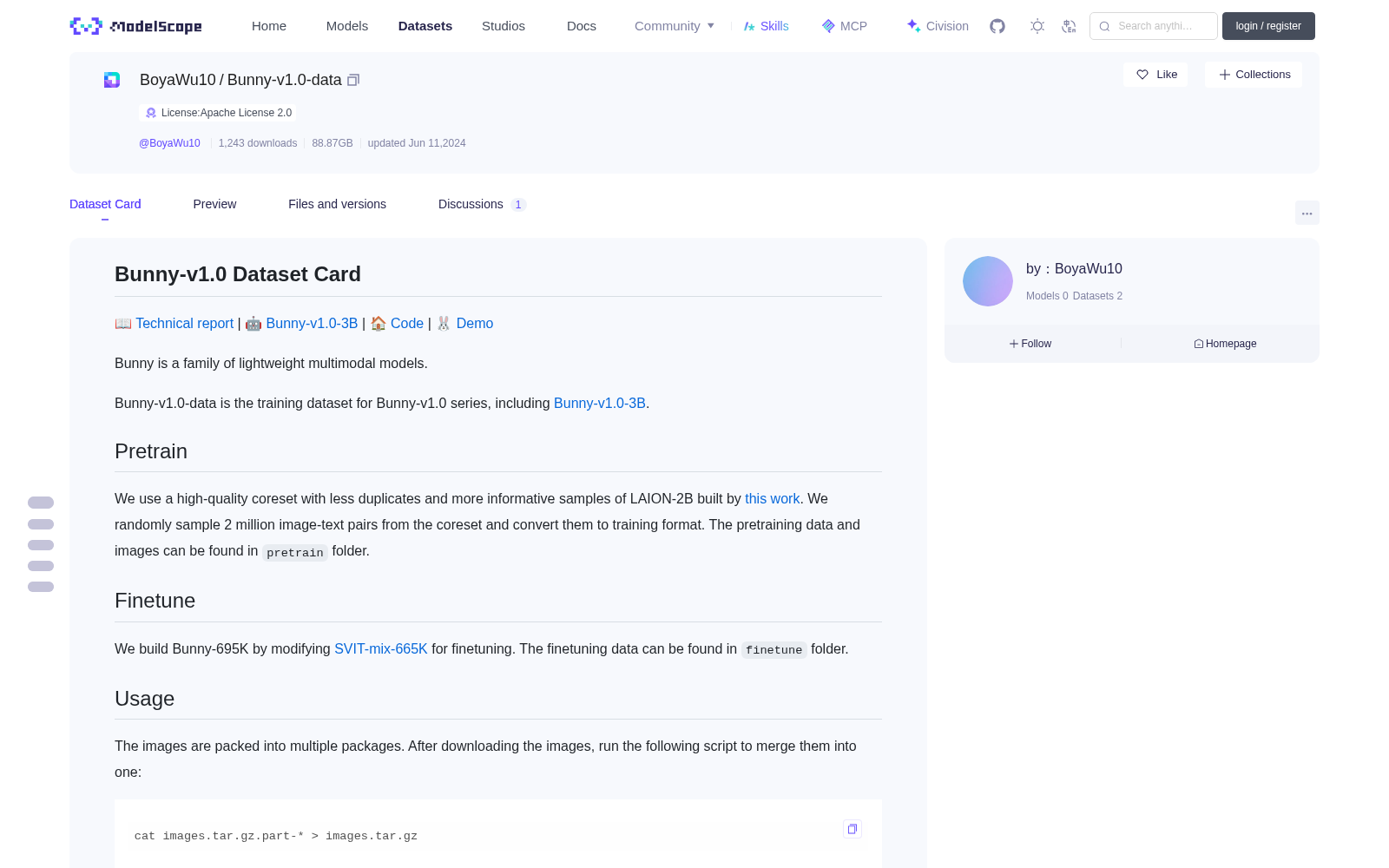
Task: Click 'by : BoyaWu10' author name
Action: [x=1074, y=269]
